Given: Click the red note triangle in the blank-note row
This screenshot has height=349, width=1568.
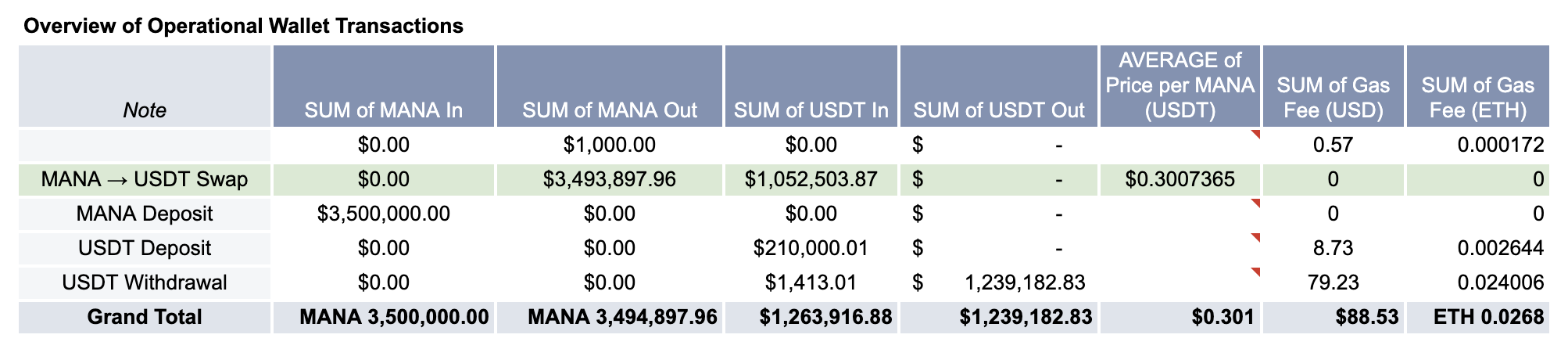Looking at the screenshot, I should click(1255, 134).
